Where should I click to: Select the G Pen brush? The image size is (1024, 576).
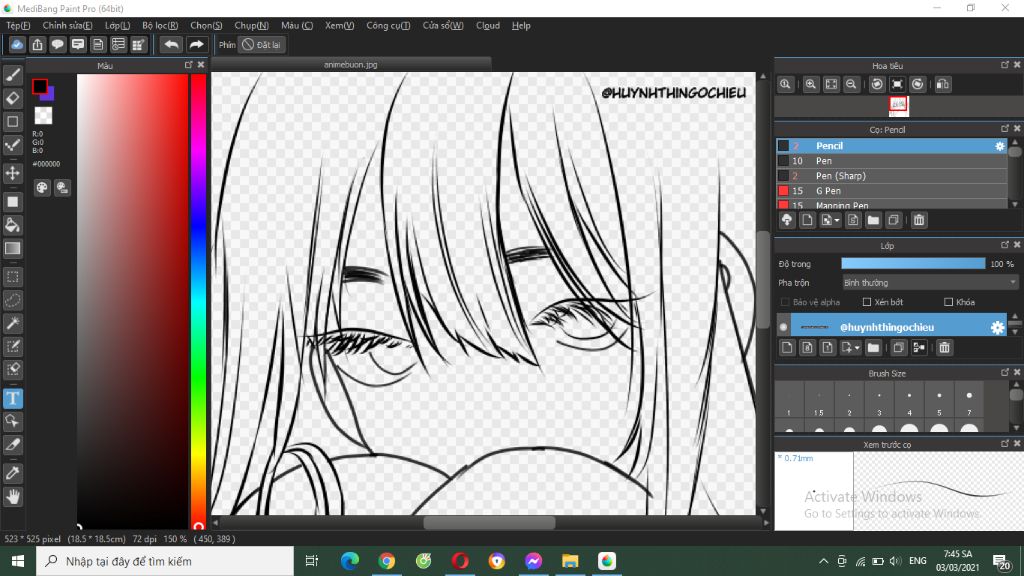coord(892,191)
